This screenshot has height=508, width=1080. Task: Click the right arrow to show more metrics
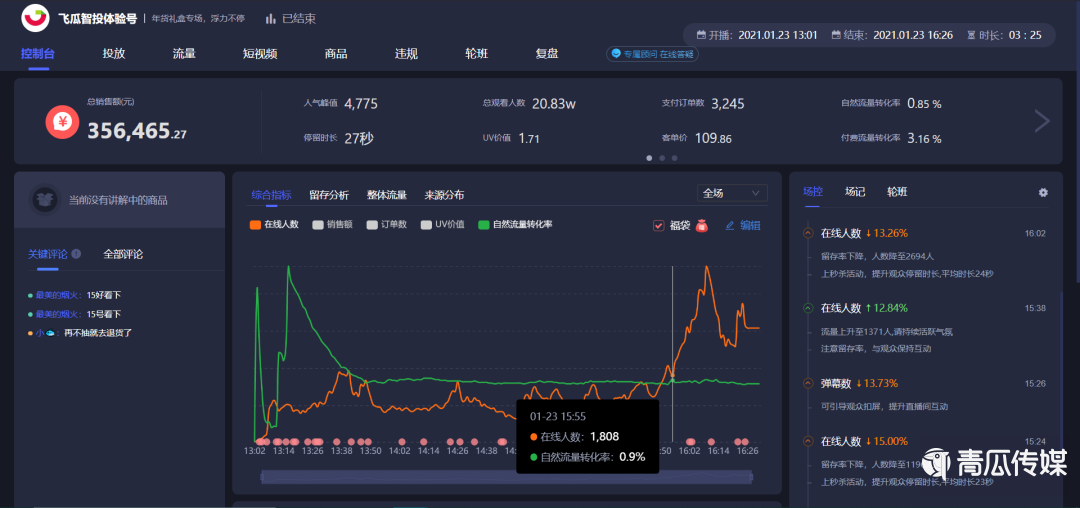click(1042, 121)
